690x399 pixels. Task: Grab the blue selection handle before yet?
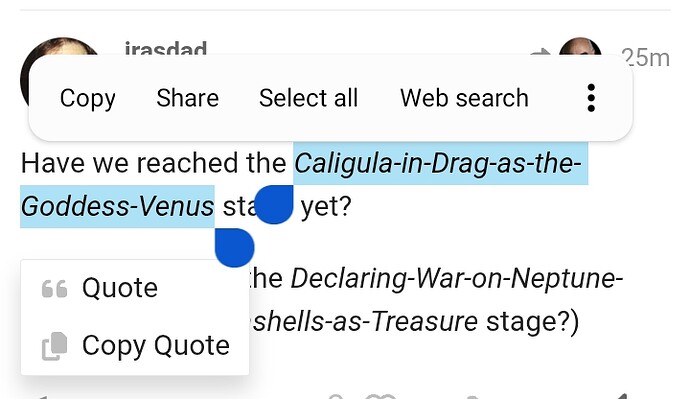[x=274, y=205]
